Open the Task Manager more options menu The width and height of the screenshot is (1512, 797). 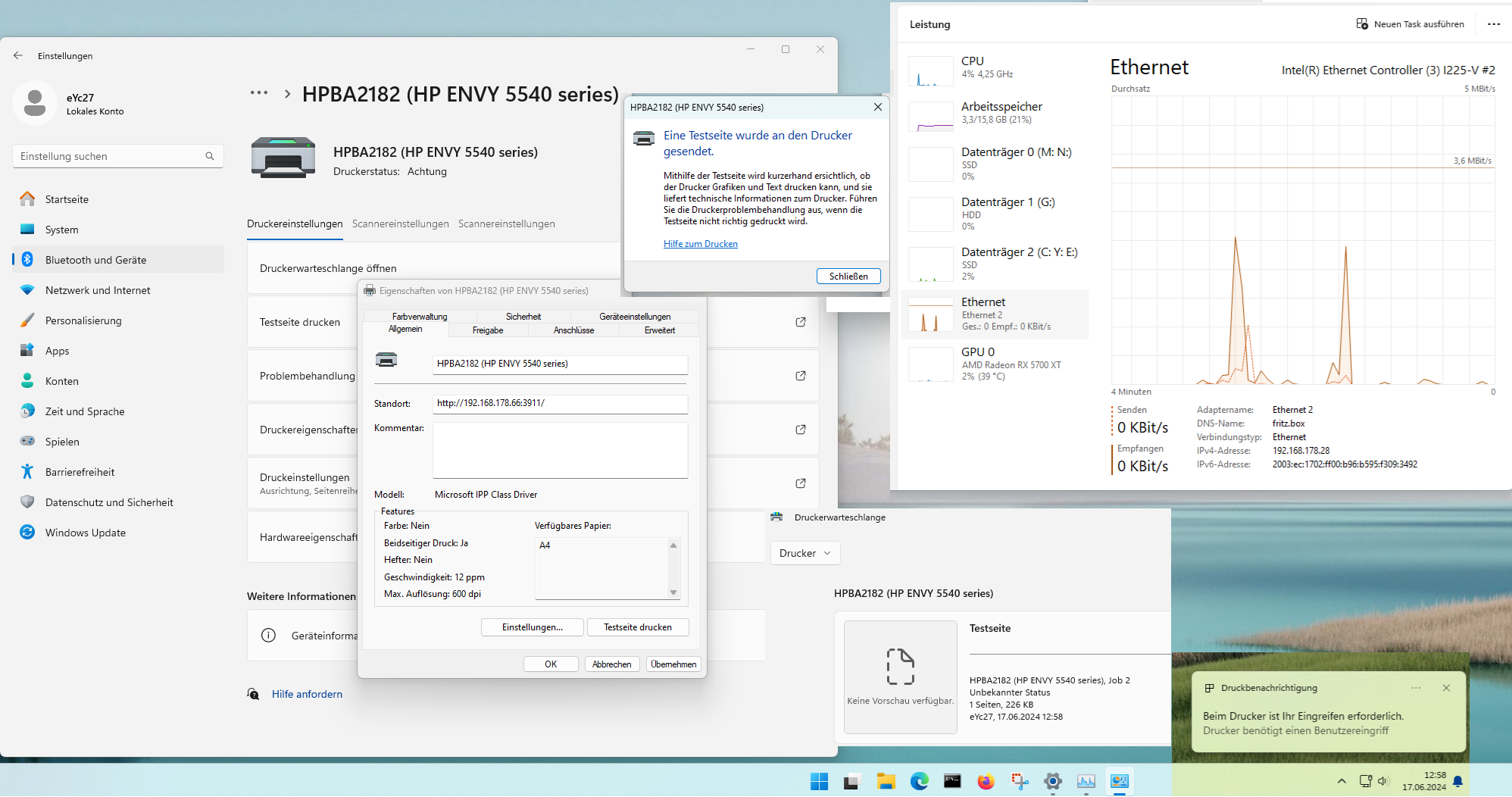(1493, 23)
